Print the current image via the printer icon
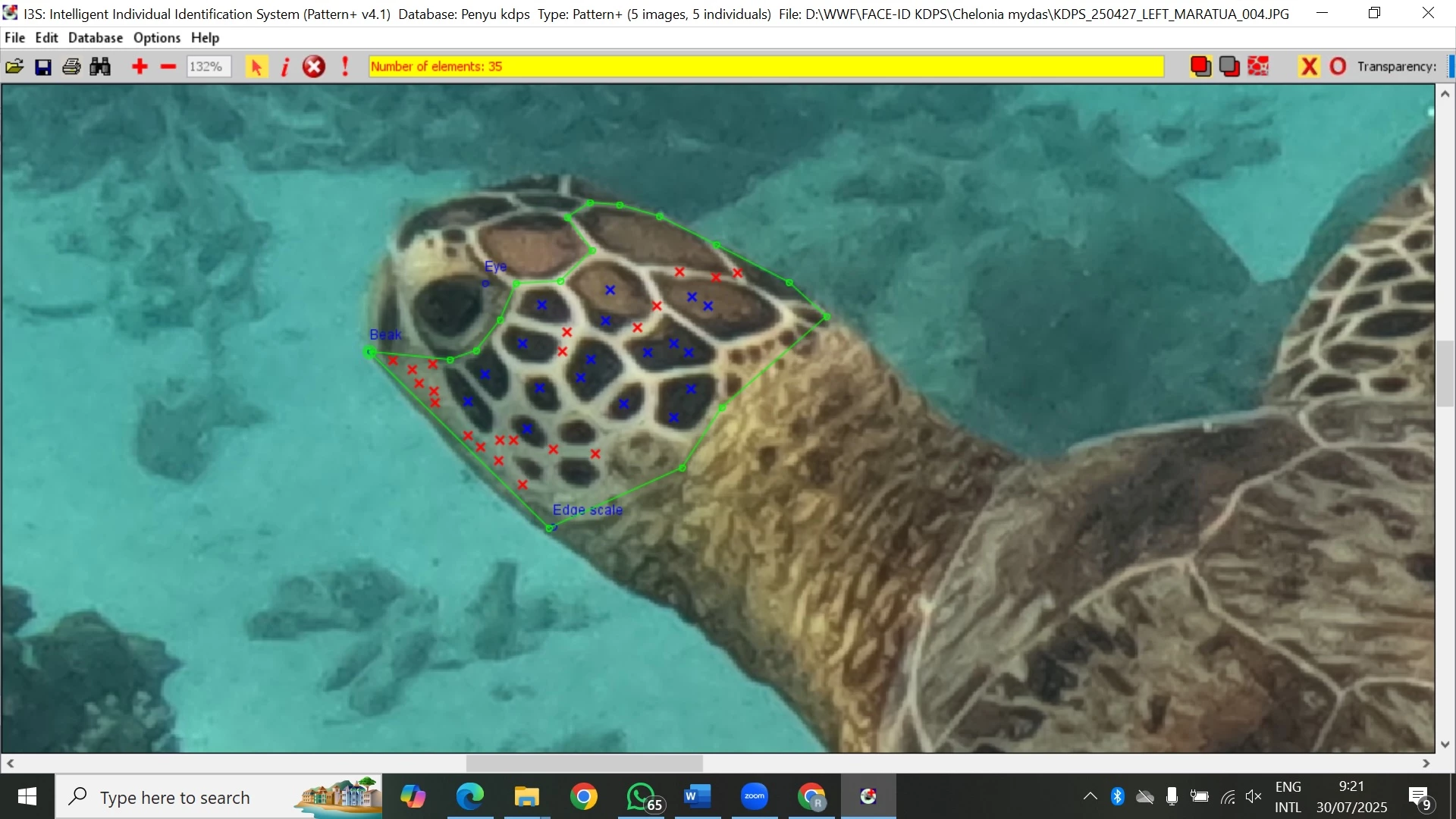Viewport: 1456px width, 819px height. (71, 66)
